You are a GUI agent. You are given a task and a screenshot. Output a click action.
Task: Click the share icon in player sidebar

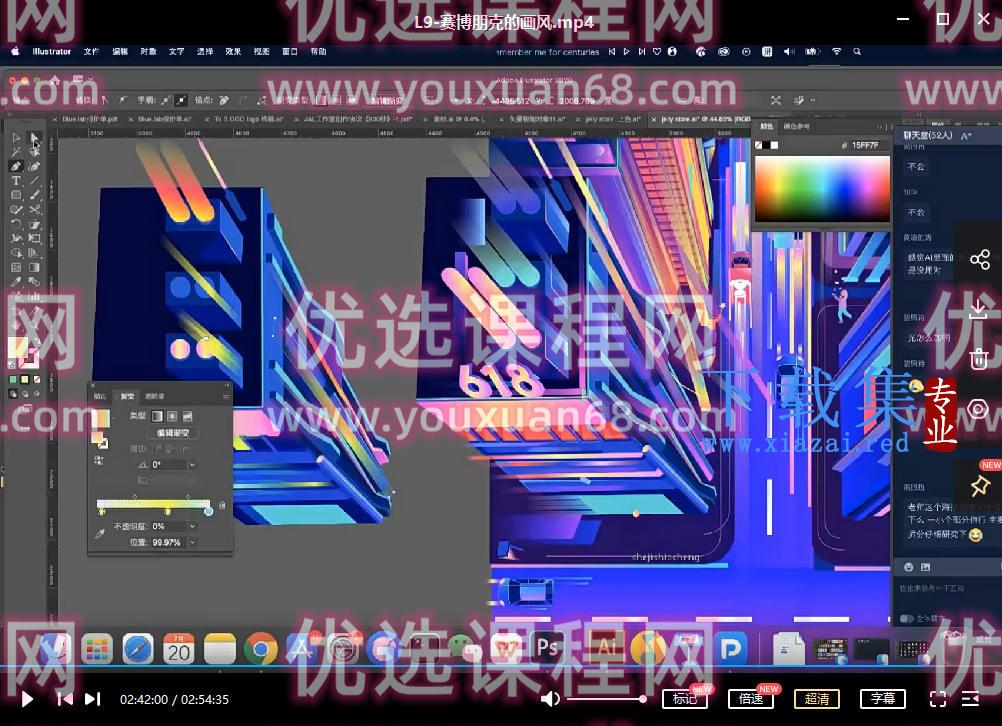click(x=980, y=259)
